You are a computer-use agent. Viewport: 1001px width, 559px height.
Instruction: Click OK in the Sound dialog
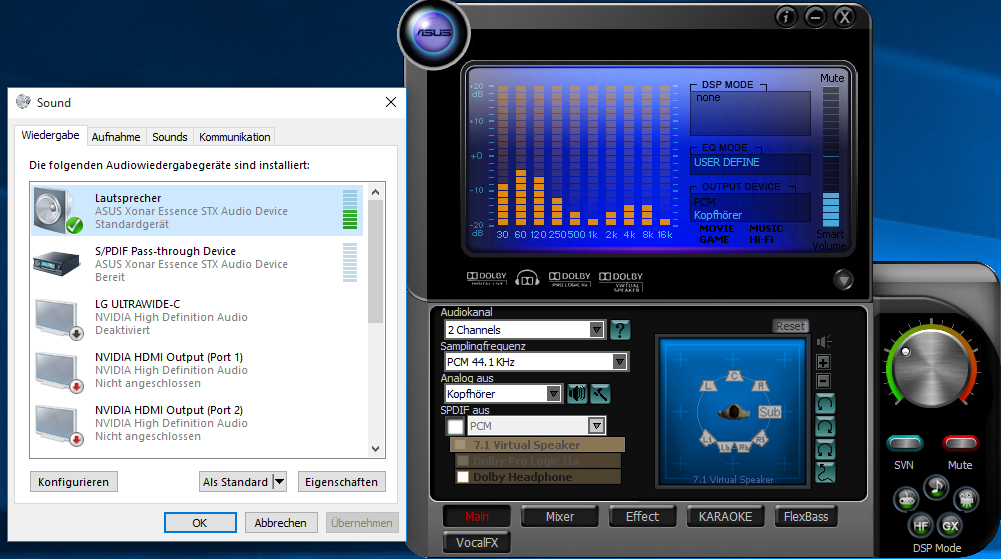pyautogui.click(x=200, y=523)
